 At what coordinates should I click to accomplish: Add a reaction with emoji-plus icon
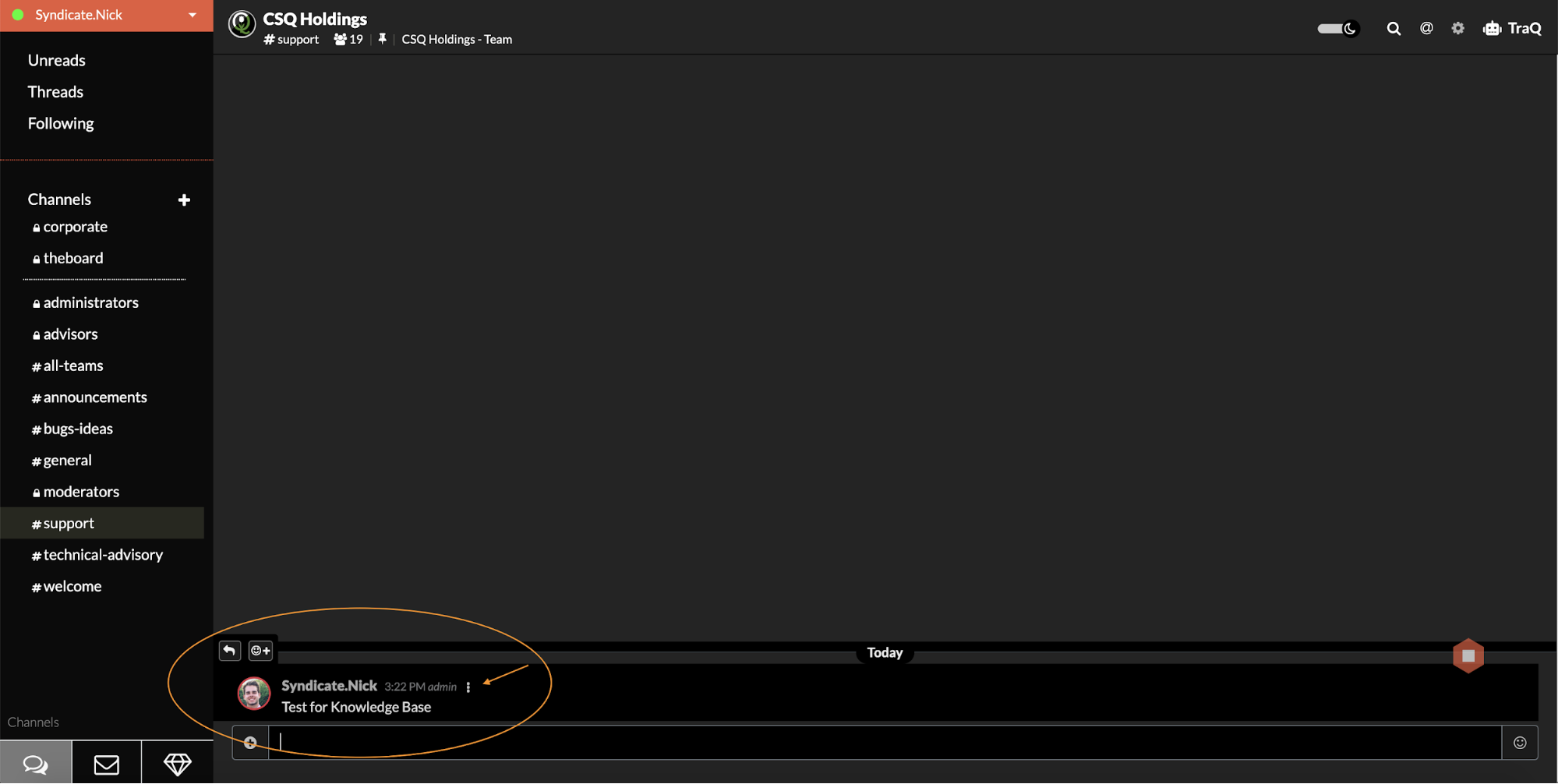tap(260, 650)
